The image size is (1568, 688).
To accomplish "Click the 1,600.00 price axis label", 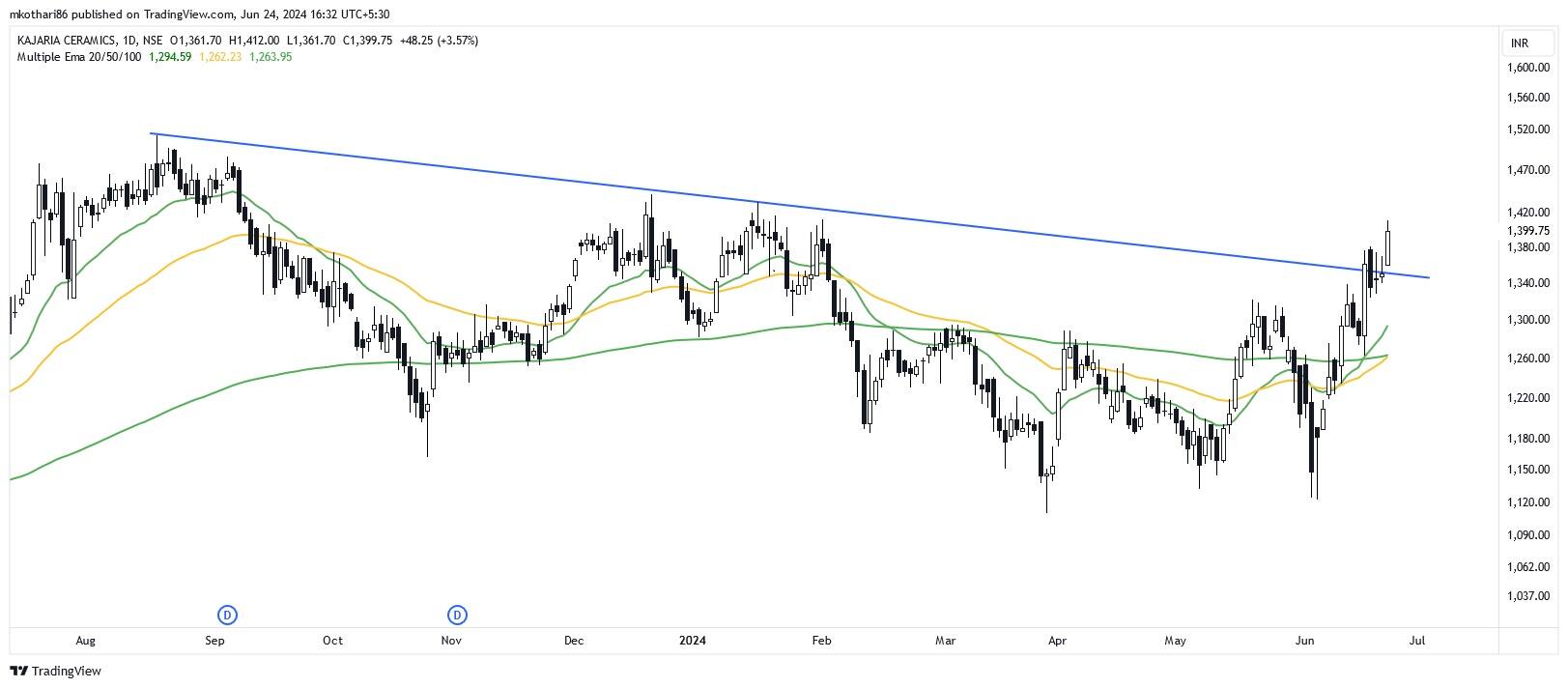I will point(1528,68).
